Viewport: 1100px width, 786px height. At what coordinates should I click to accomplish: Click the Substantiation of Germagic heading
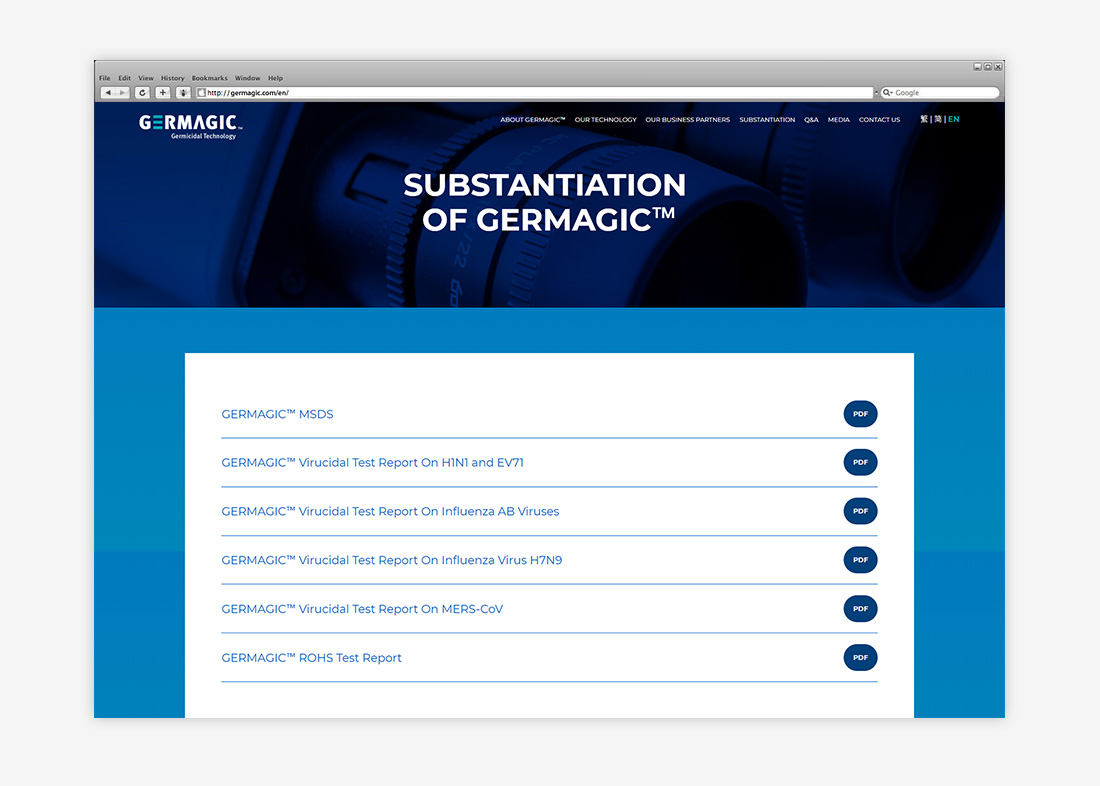tap(545, 203)
